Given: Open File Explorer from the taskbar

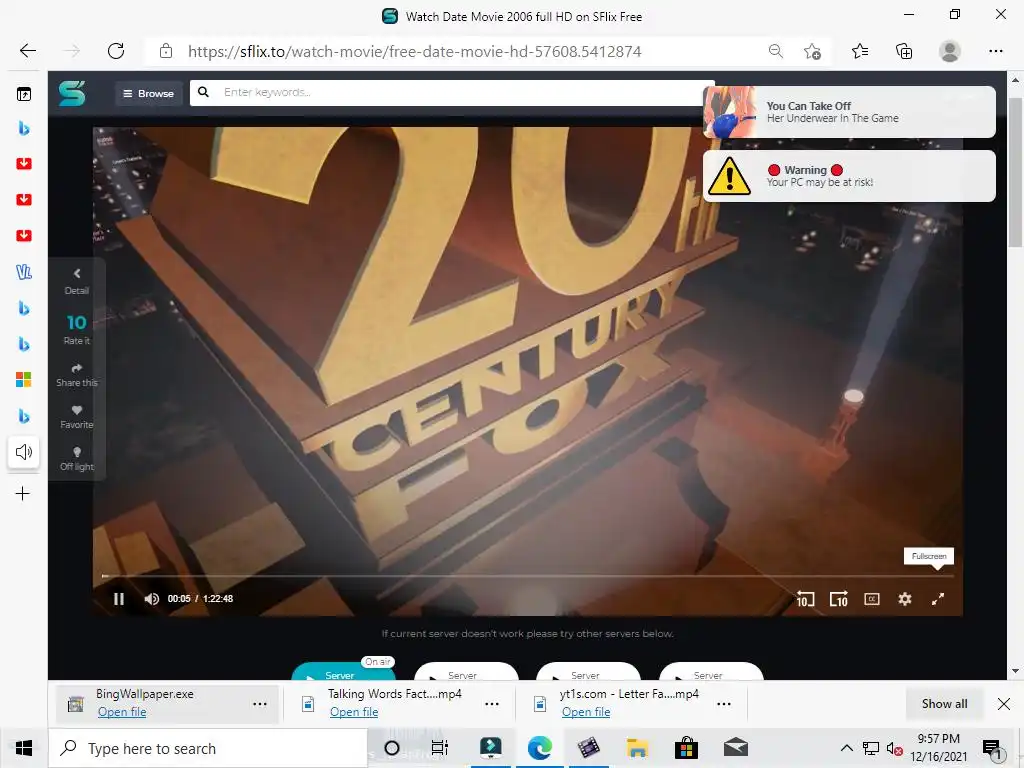Looking at the screenshot, I should click(637, 748).
